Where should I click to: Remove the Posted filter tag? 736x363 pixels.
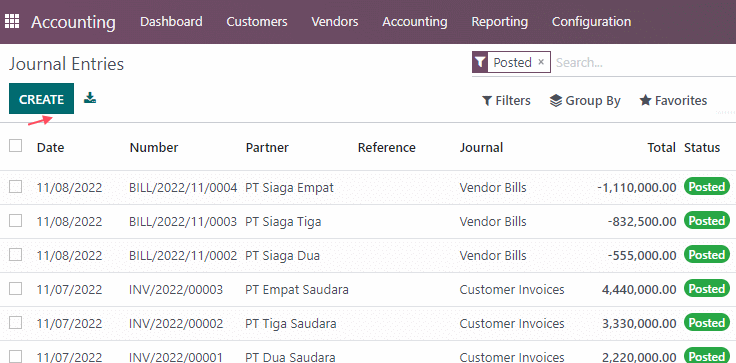tap(541, 62)
